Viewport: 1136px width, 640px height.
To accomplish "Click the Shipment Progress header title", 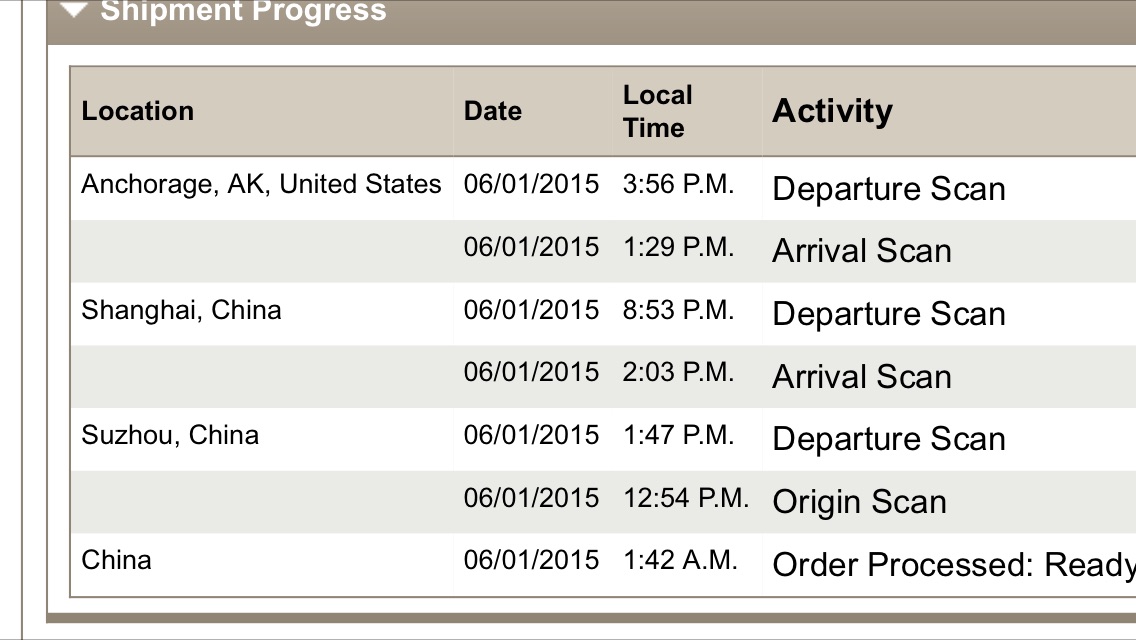I will coord(243,10).
